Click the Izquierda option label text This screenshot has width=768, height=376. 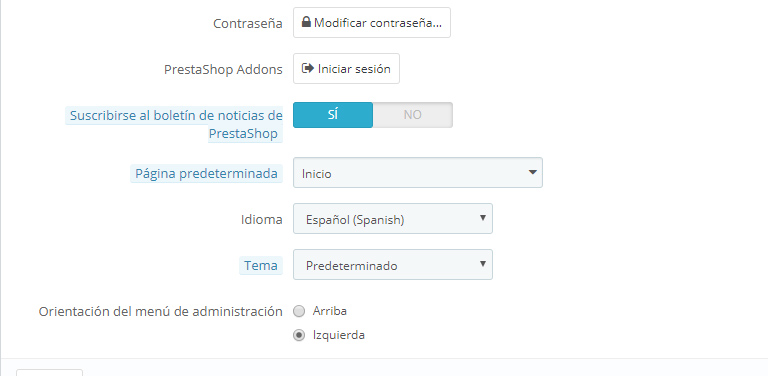[x=339, y=335]
